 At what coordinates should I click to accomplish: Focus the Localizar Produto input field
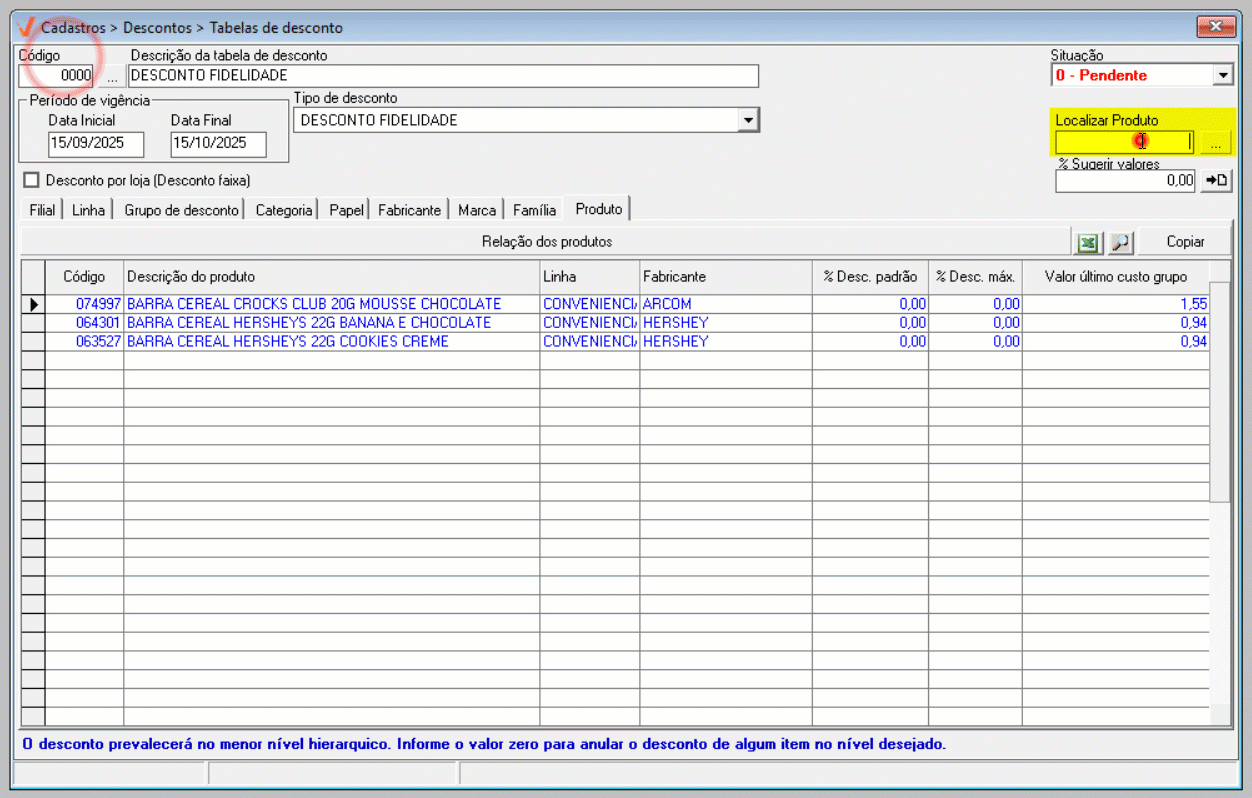(1123, 143)
